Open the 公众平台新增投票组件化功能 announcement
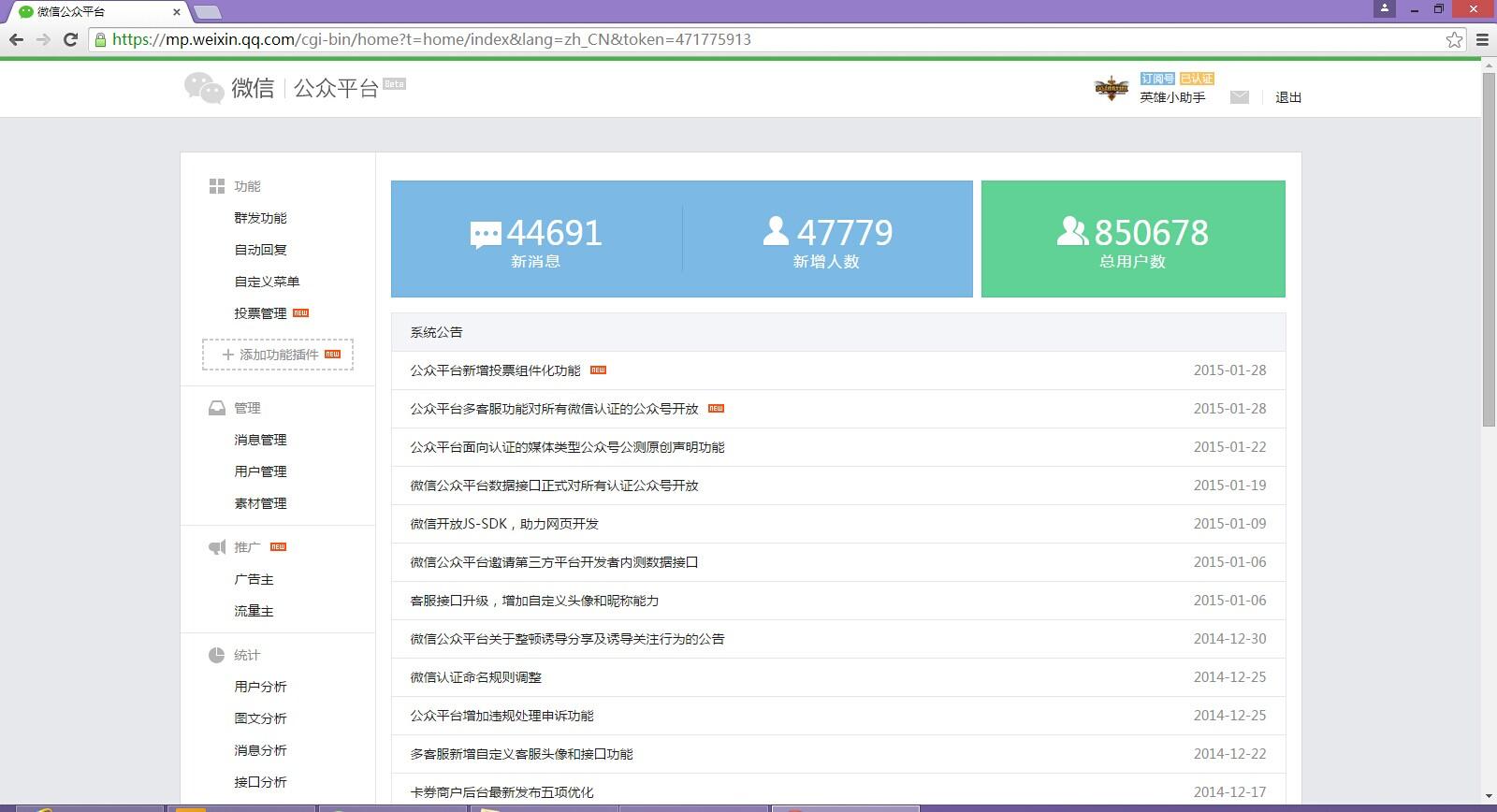This screenshot has width=1497, height=812. click(x=495, y=370)
